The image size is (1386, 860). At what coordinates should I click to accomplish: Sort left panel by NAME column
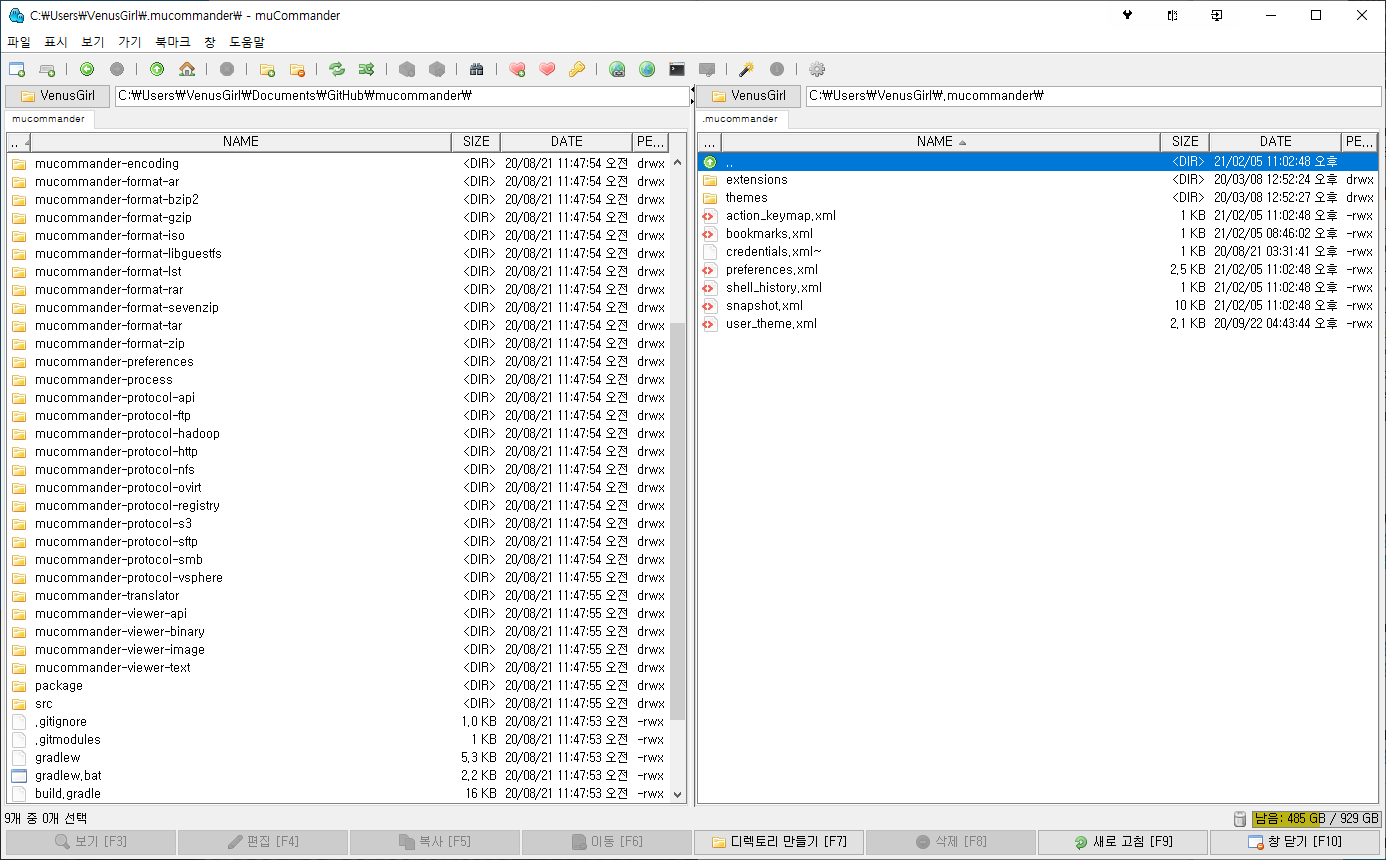pyautogui.click(x=240, y=142)
